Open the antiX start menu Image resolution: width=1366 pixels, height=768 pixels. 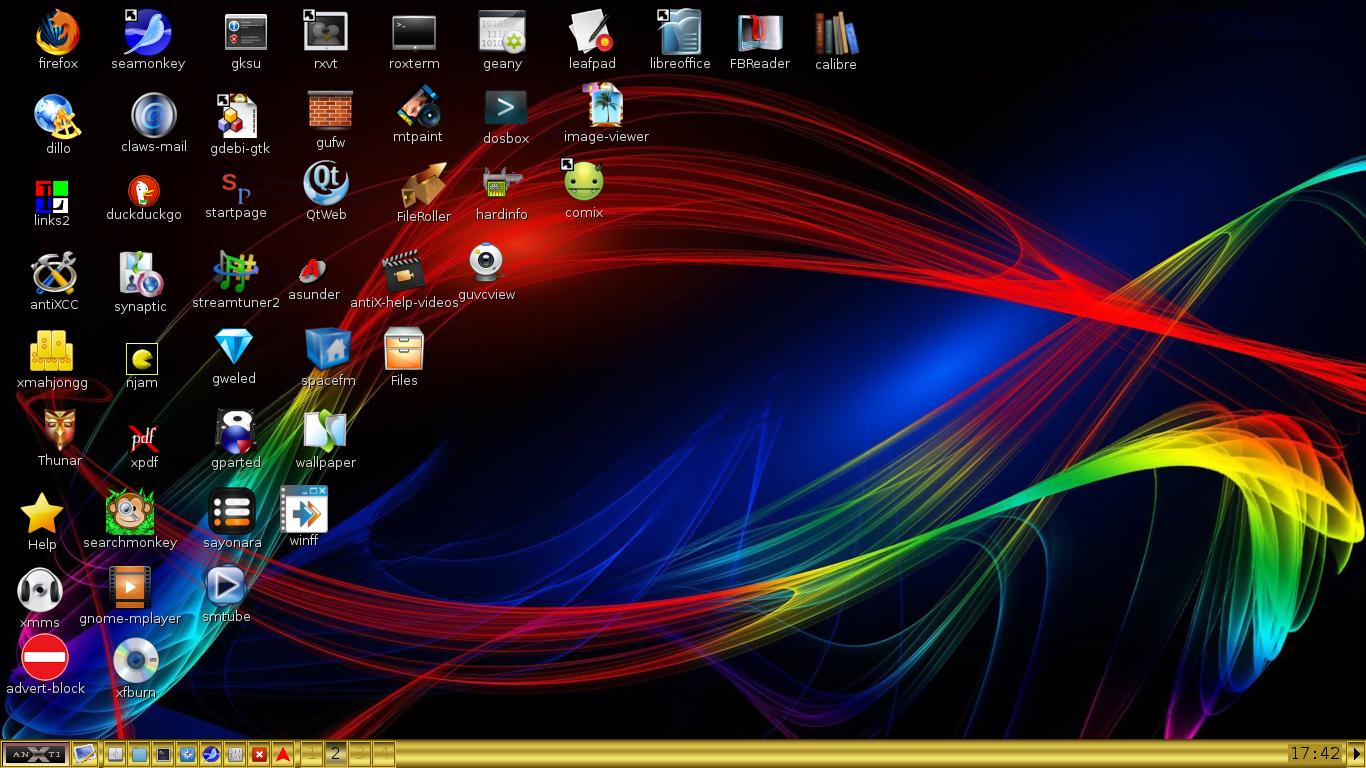35,754
